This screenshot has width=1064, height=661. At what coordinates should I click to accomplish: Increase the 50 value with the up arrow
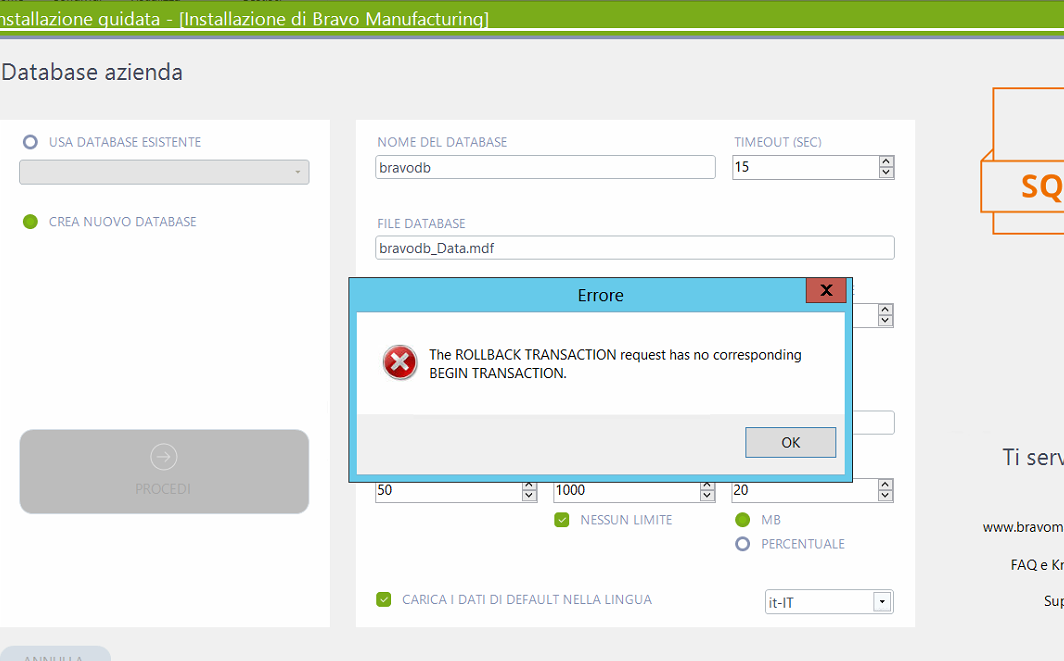529,485
